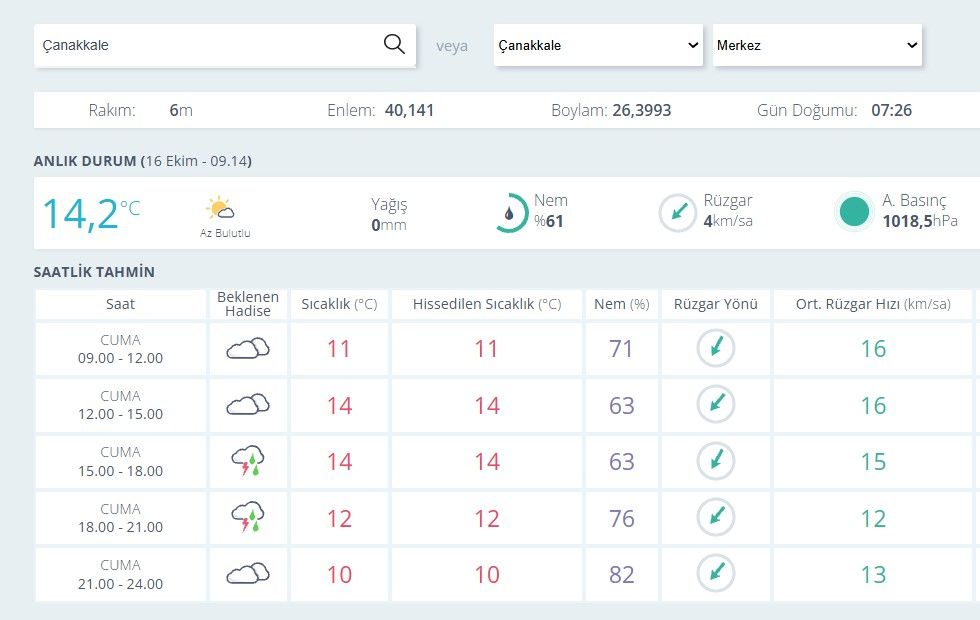This screenshot has height=620, width=980.
Task: Click the 14,2 °C current temperature
Action: pos(91,214)
